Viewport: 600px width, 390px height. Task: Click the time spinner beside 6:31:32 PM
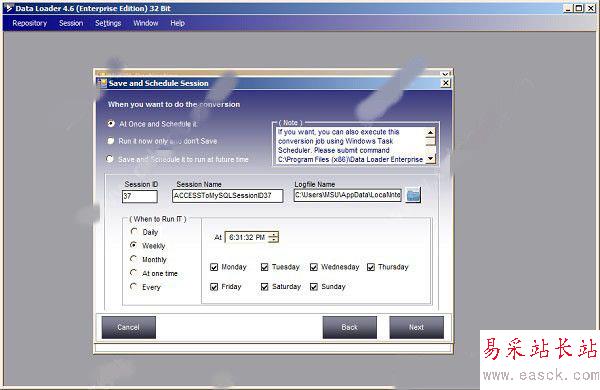[x=273, y=237]
